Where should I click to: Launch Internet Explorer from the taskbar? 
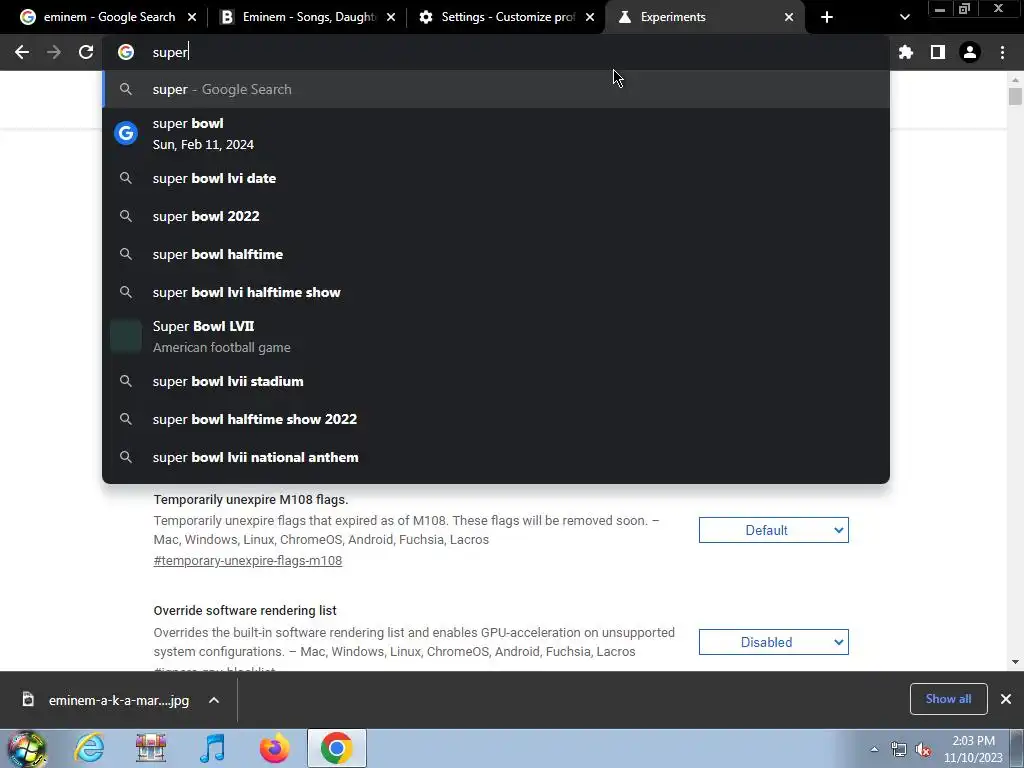click(x=88, y=748)
